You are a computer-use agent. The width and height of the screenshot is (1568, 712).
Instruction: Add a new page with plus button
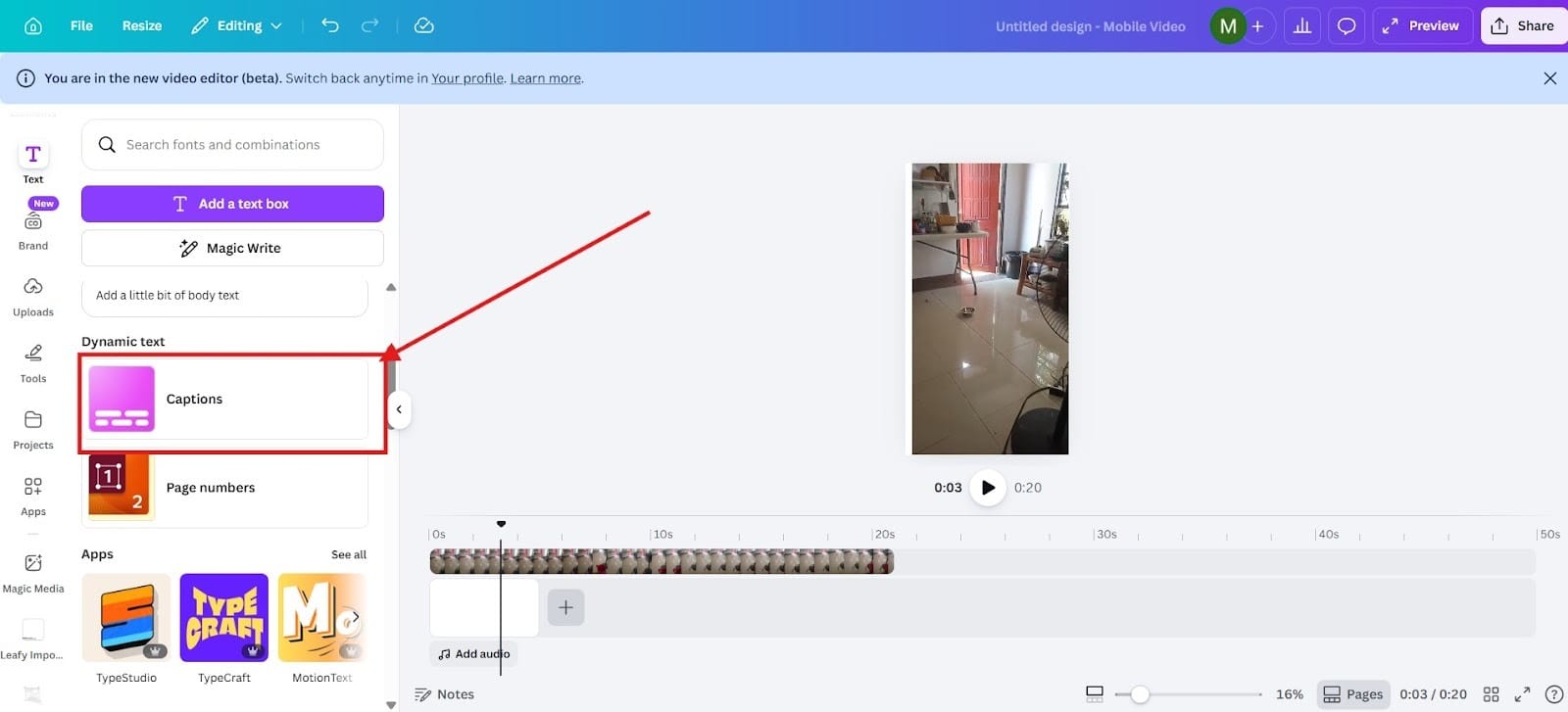click(565, 607)
